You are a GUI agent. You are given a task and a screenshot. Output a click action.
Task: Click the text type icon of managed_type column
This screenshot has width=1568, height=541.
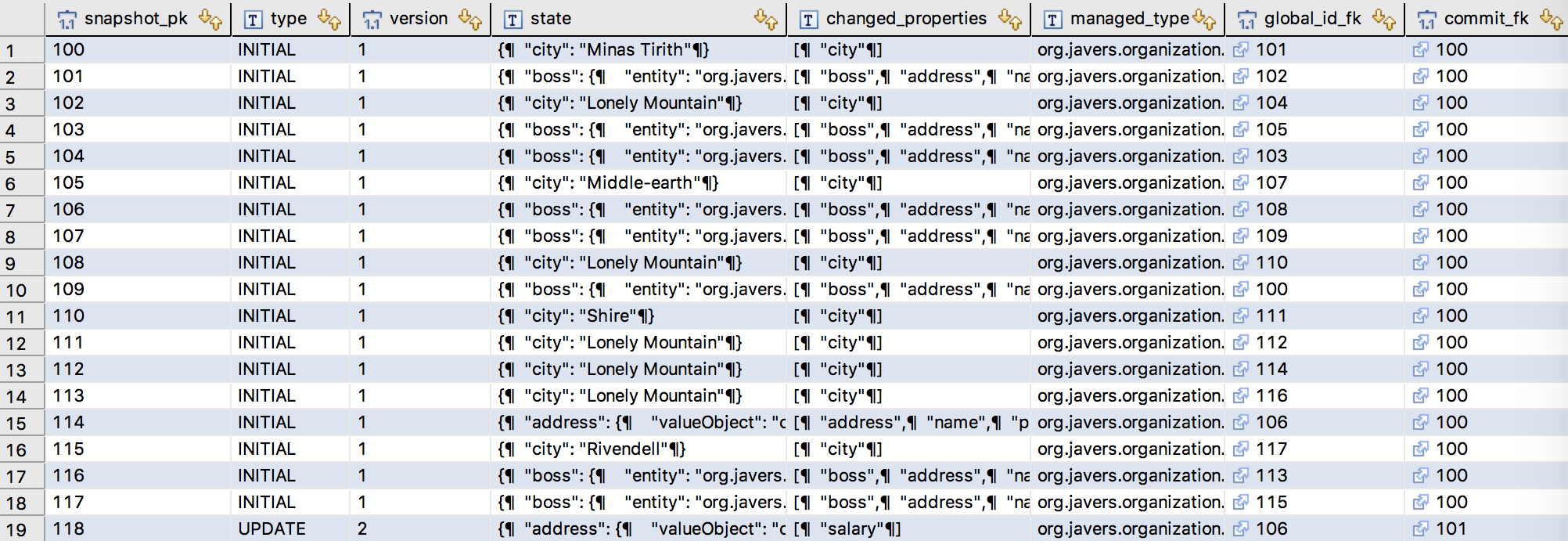coord(1052,20)
